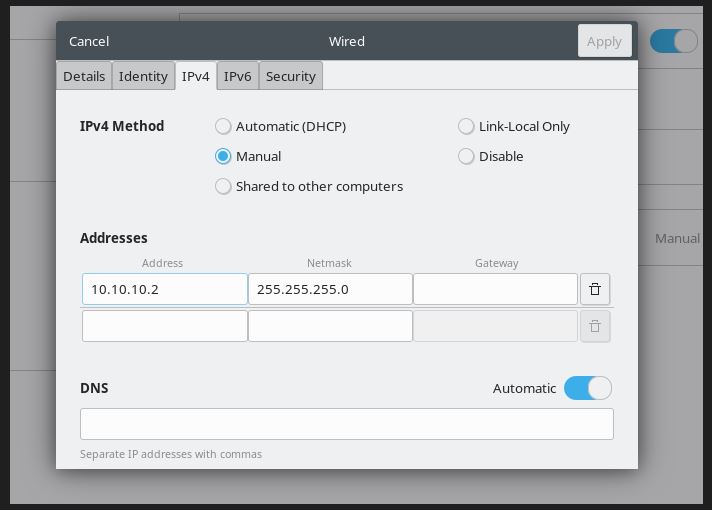Click the trash icon on empty row
Viewport: 712px width, 510px height.
pos(595,326)
